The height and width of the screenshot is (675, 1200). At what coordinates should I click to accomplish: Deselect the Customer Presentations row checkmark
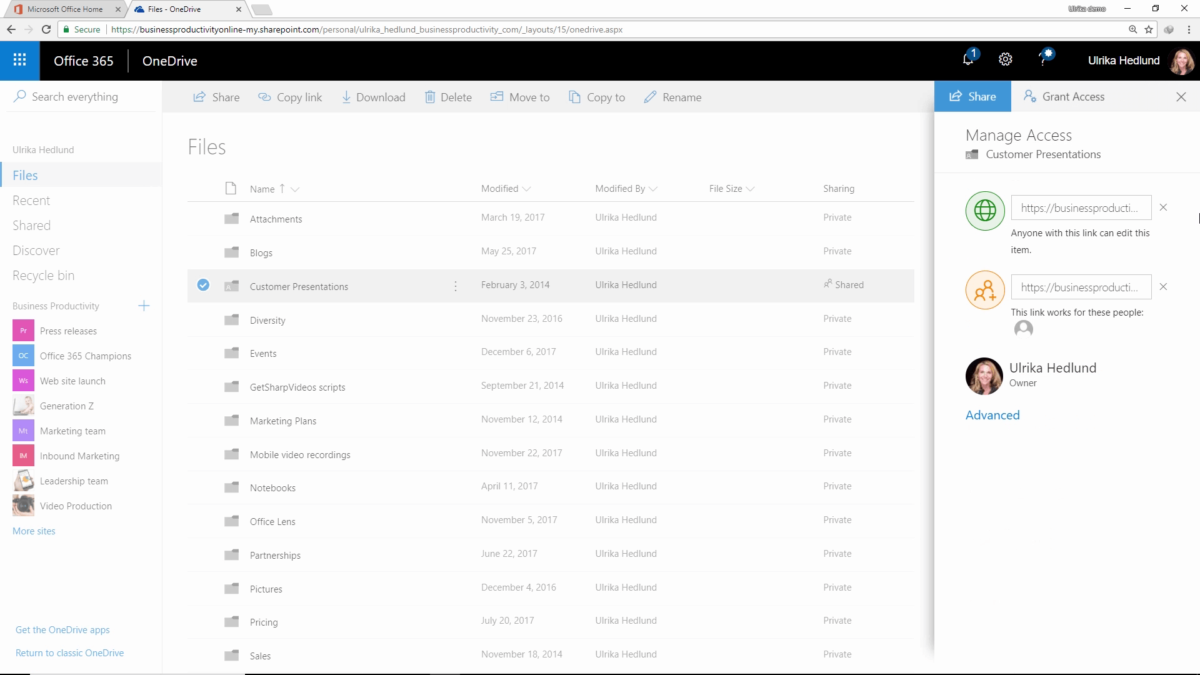203,285
